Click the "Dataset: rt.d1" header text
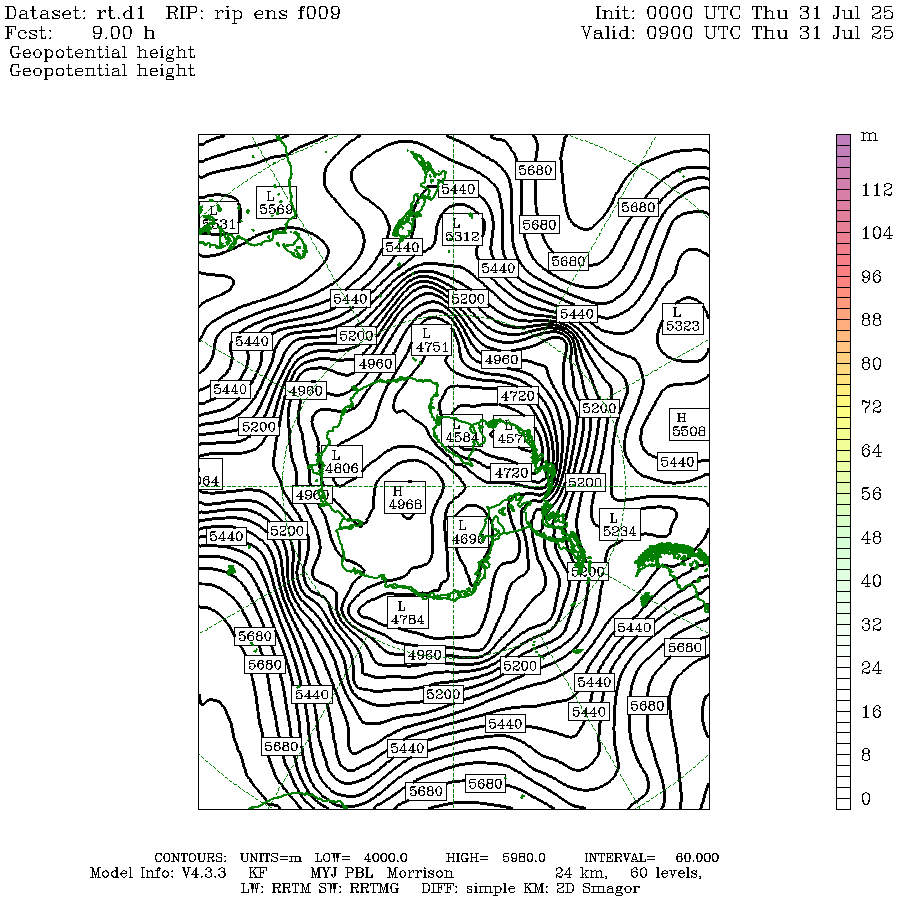This screenshot has width=900, height=900. click(75, 13)
